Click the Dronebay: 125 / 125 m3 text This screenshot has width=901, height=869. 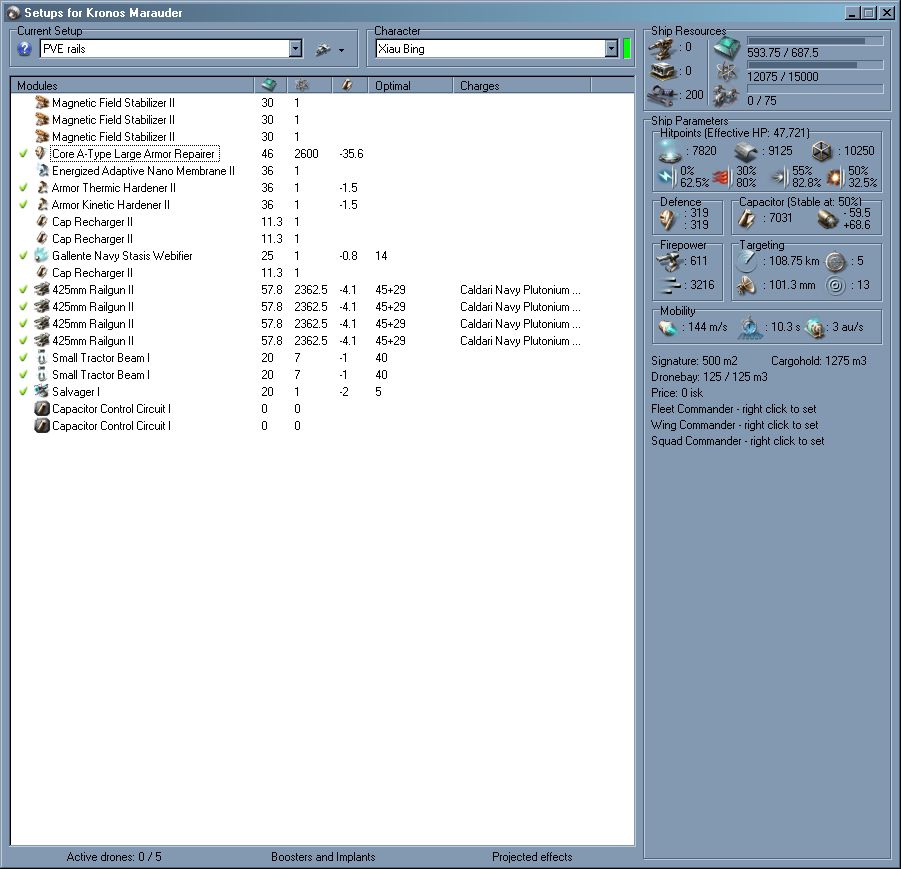pos(709,377)
